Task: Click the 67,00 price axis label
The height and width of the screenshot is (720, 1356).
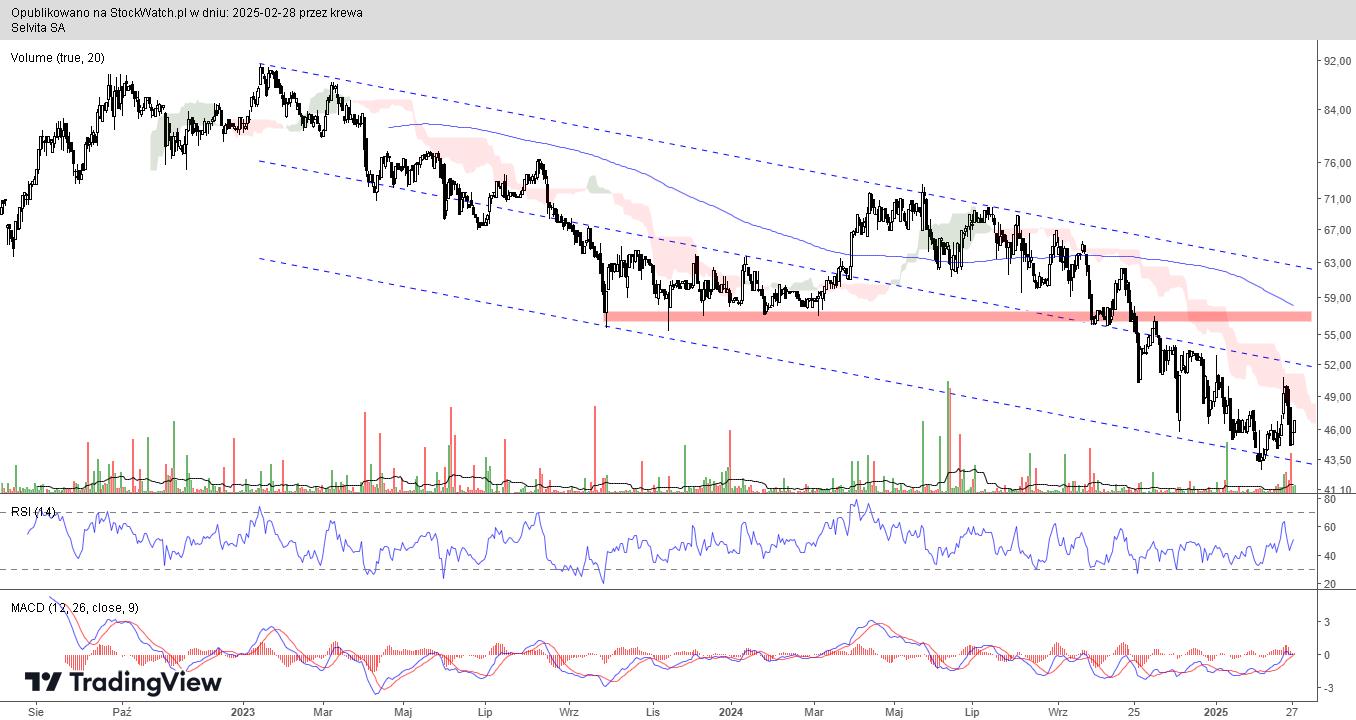Action: 1336,230
